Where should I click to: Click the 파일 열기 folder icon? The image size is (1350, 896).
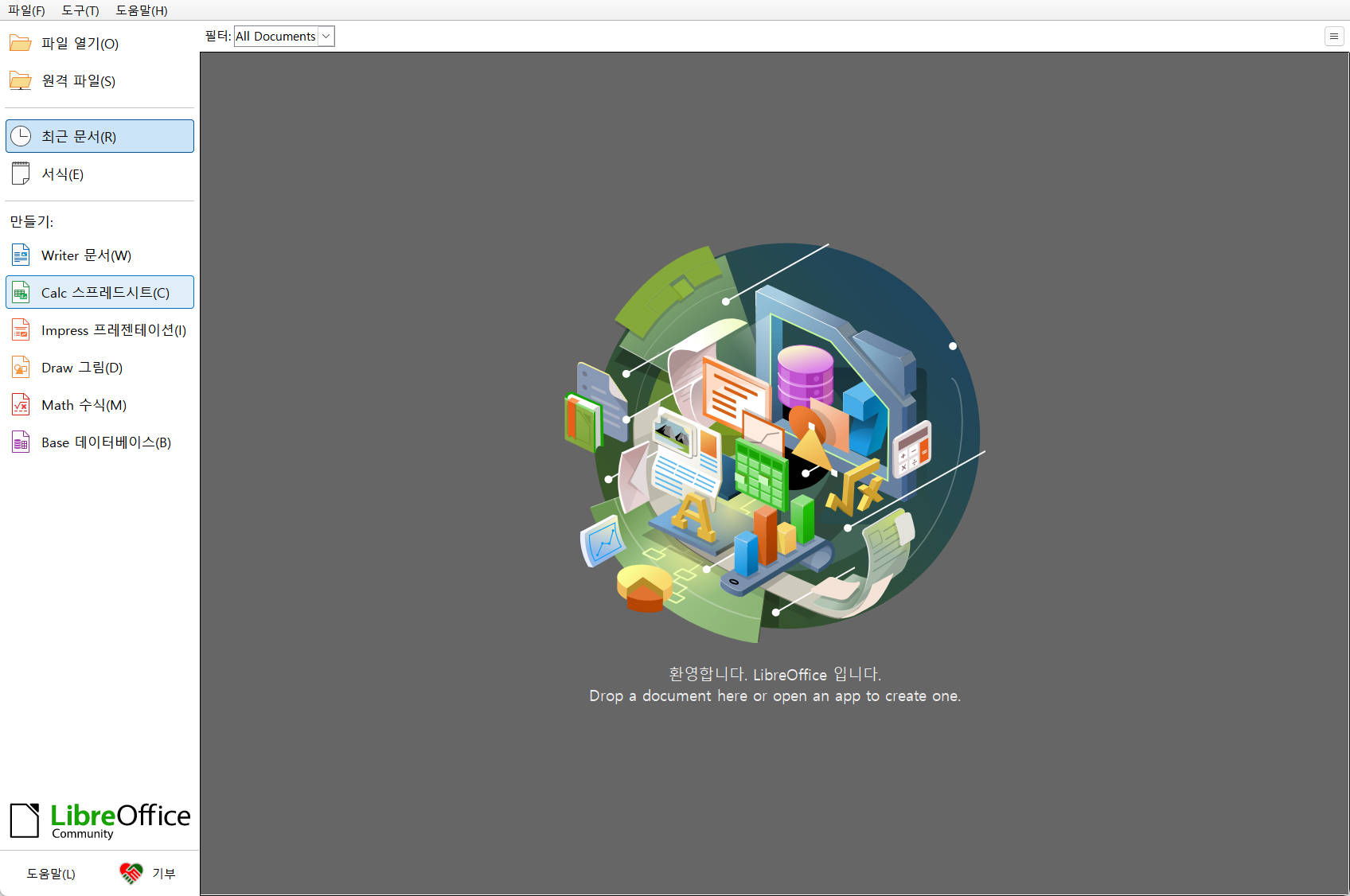[x=21, y=43]
